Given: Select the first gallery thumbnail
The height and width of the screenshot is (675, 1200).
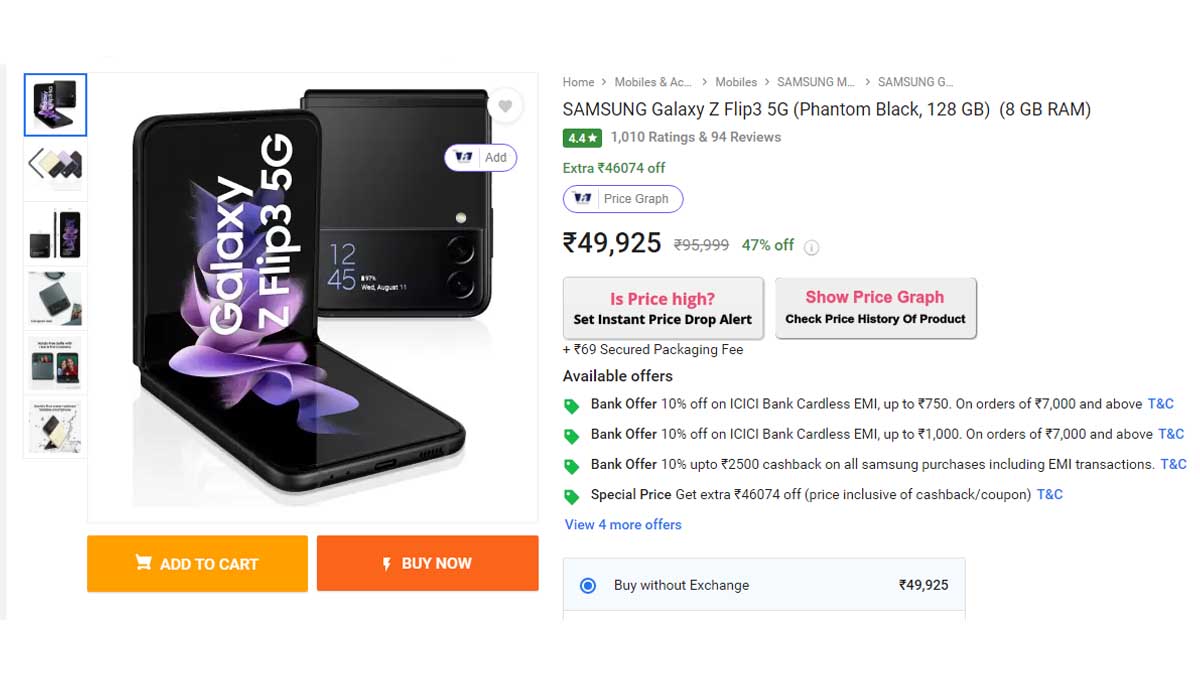Looking at the screenshot, I should tap(55, 104).
